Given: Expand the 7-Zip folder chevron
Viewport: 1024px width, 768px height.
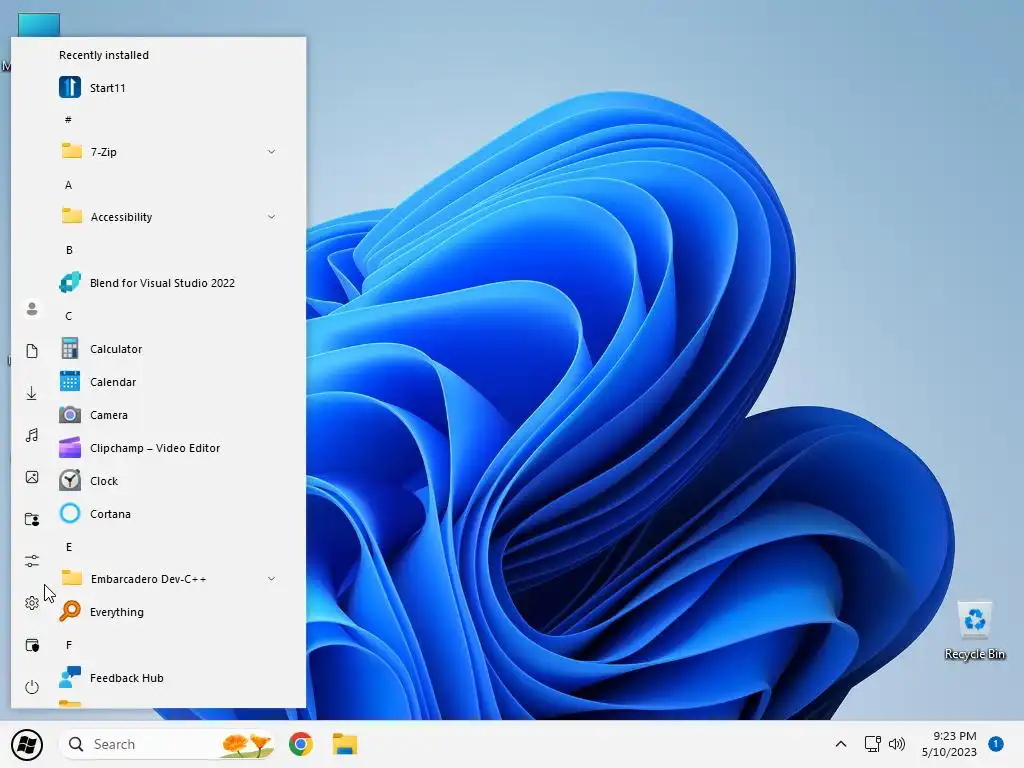Looking at the screenshot, I should 271,152.
